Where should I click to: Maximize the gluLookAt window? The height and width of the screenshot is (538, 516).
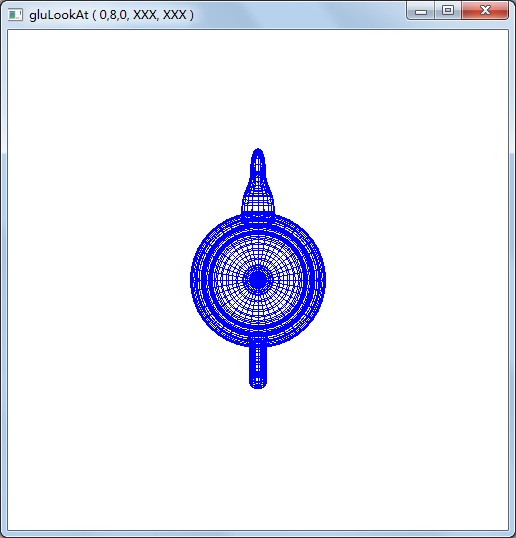pyautogui.click(x=448, y=11)
